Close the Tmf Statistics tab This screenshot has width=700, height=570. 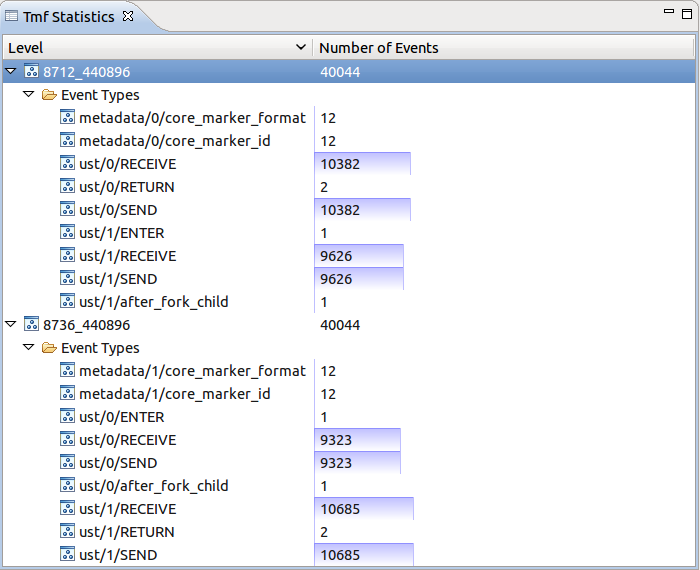(128, 17)
